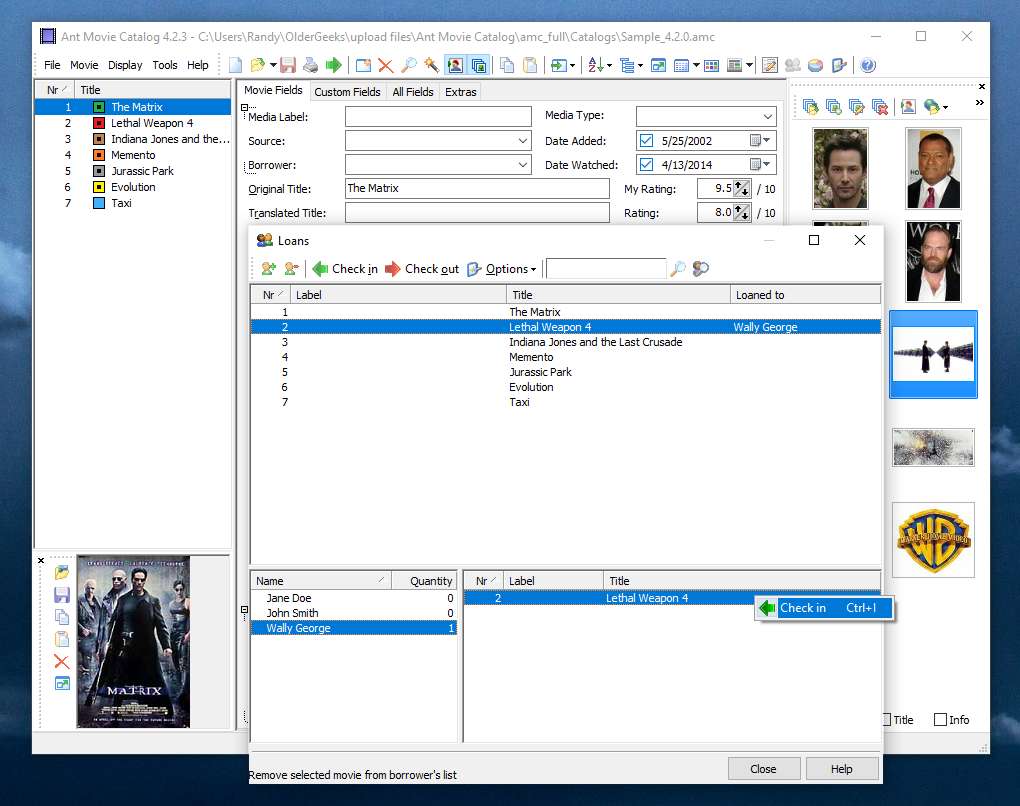1020x806 pixels.
Task: Click the blue Help question mark icon
Action: point(868,65)
